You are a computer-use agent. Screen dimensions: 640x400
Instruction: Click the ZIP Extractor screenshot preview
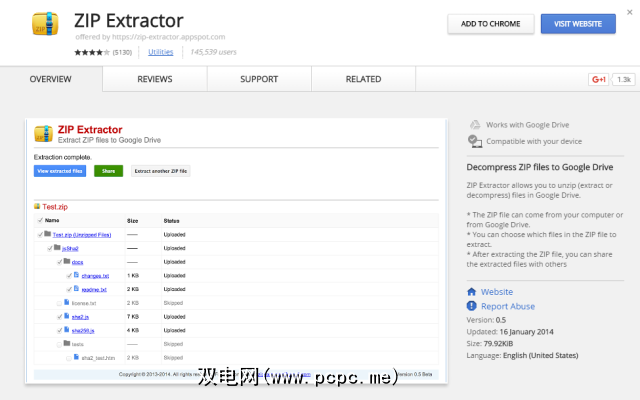(236, 251)
